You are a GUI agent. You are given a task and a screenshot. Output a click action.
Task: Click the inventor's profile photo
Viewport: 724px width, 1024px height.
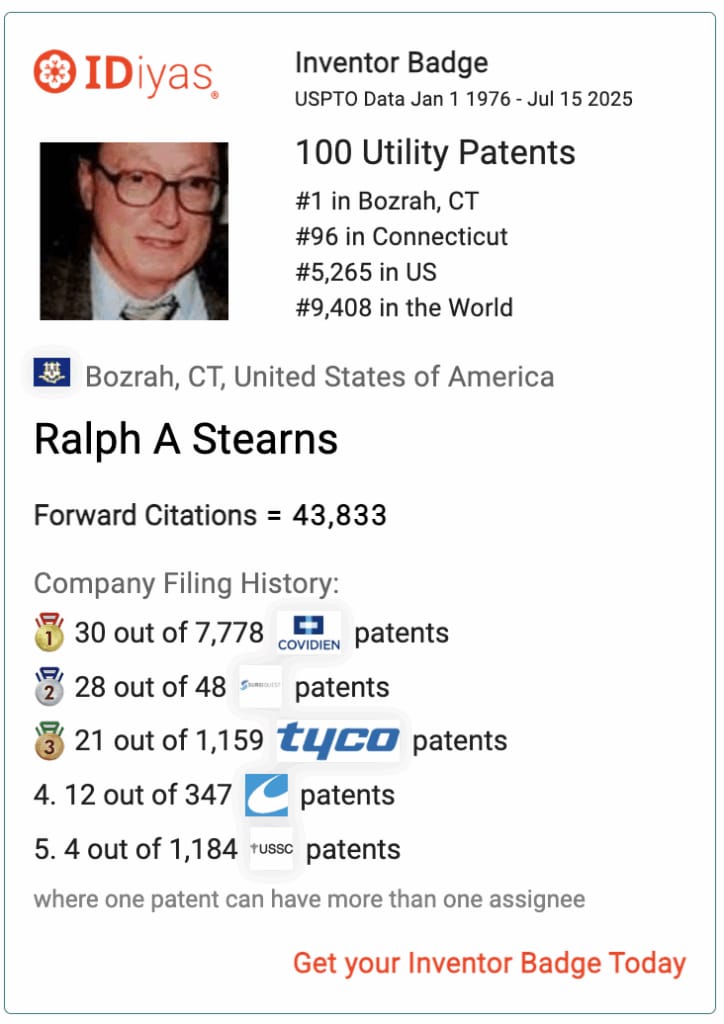pos(134,231)
